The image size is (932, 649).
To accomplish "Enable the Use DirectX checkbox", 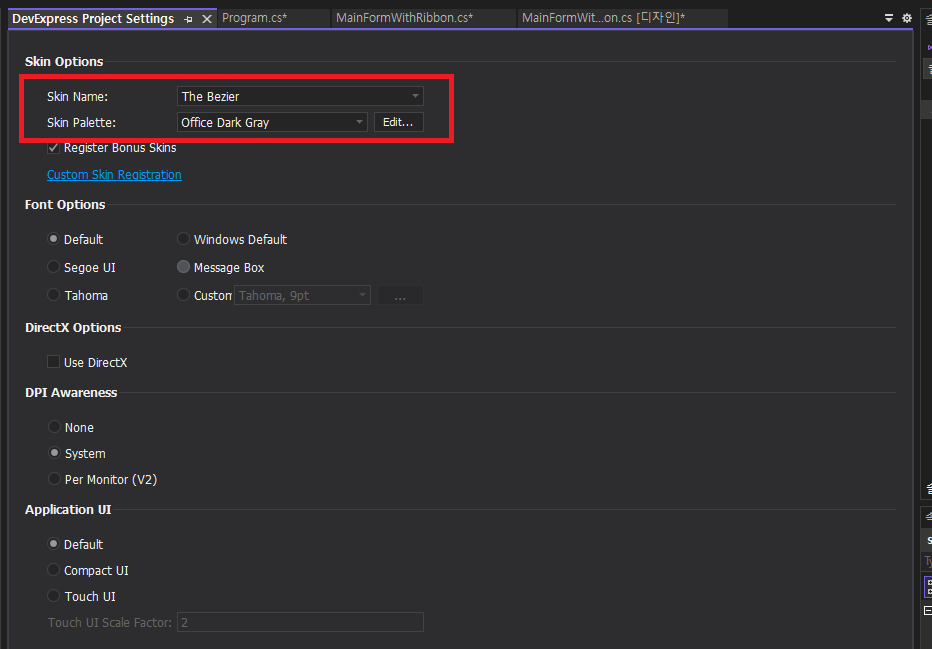I will (53, 362).
